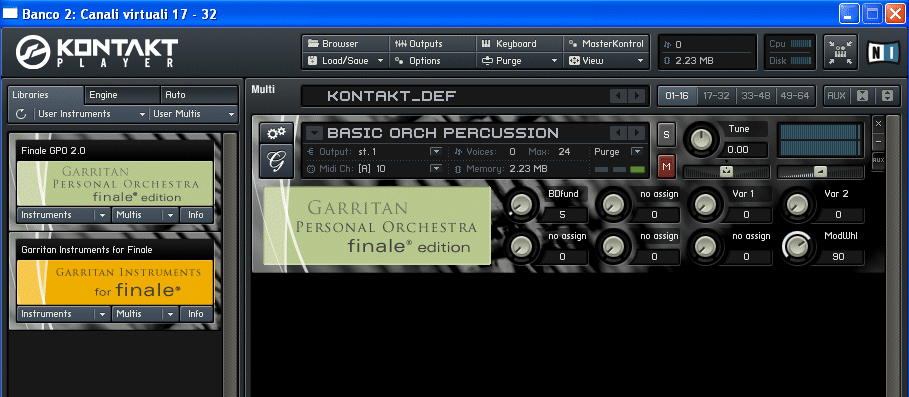This screenshot has height=397, width=909.
Task: Open Multis of Garritan Instruments for Finale
Action: (x=145, y=314)
